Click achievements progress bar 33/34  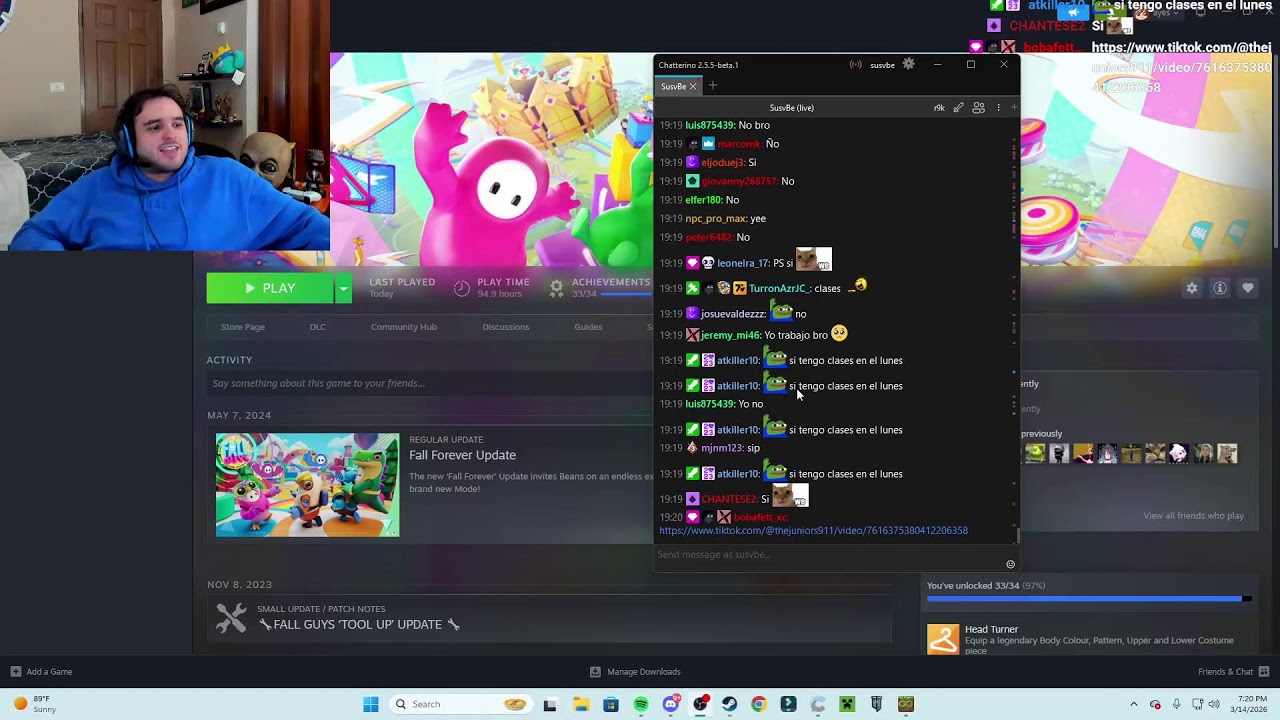click(x=1089, y=599)
